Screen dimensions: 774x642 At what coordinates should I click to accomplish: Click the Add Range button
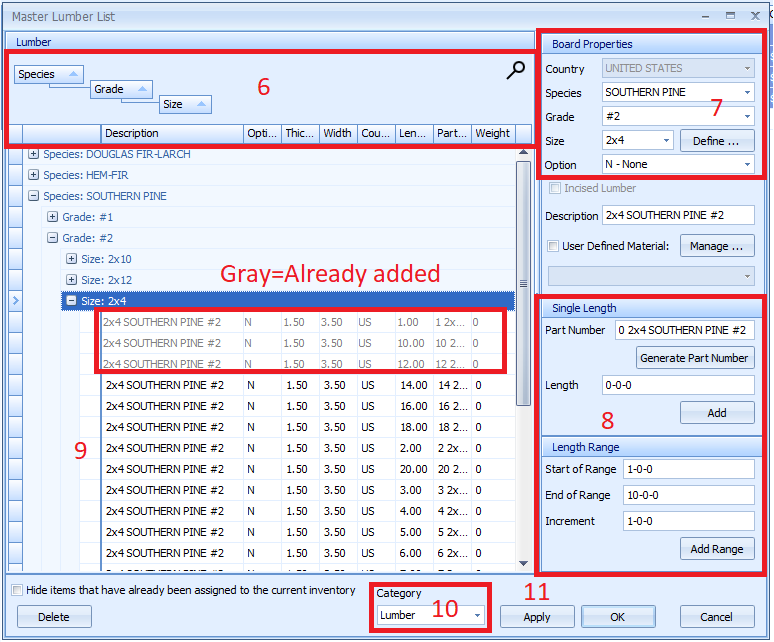(x=717, y=549)
